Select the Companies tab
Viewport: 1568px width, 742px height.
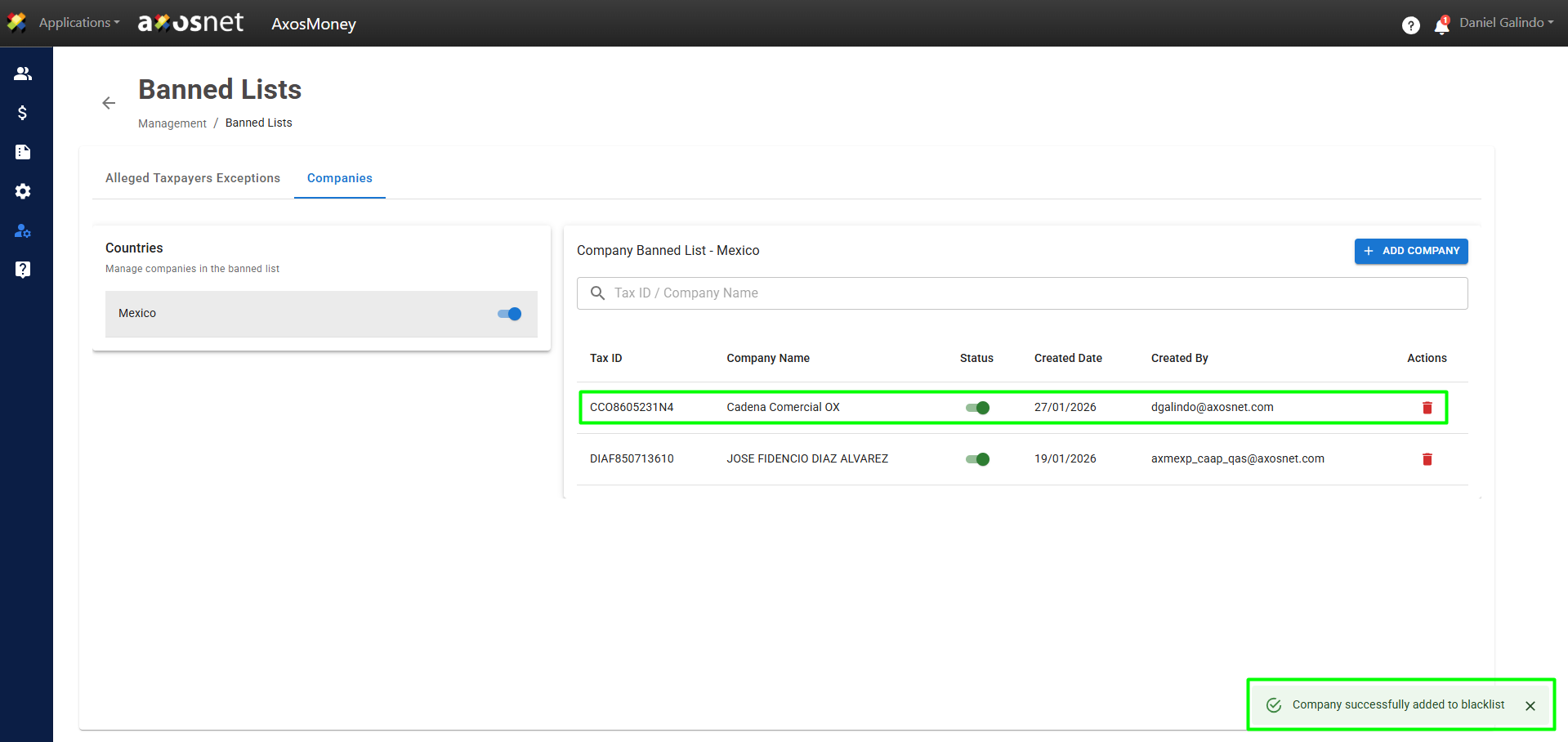click(339, 178)
